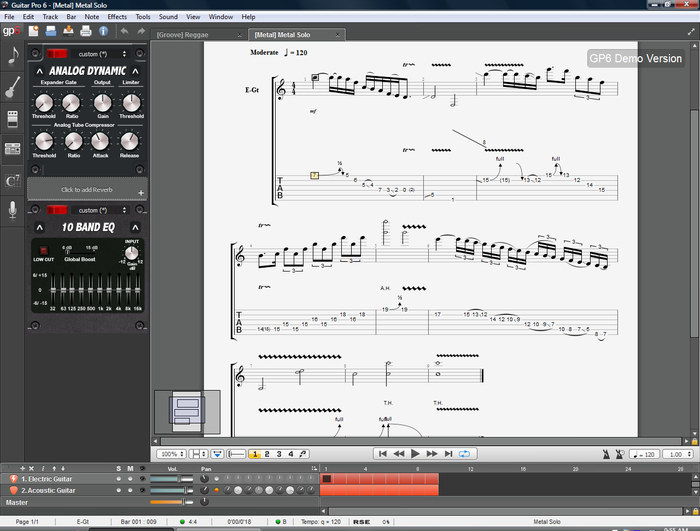This screenshot has height=531, width=700.
Task: Start playback with the play button
Action: (415, 454)
